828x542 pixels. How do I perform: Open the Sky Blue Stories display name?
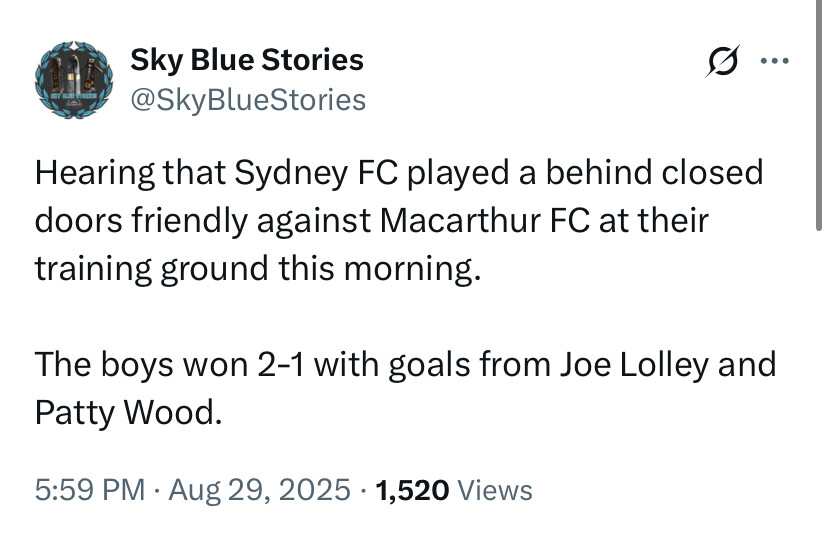pyautogui.click(x=247, y=60)
